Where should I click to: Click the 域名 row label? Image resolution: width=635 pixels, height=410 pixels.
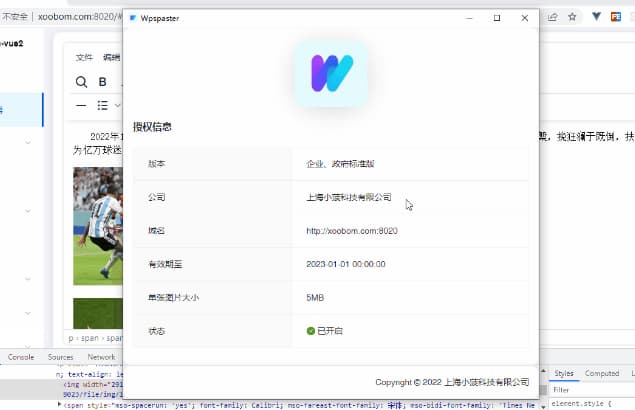pos(156,231)
